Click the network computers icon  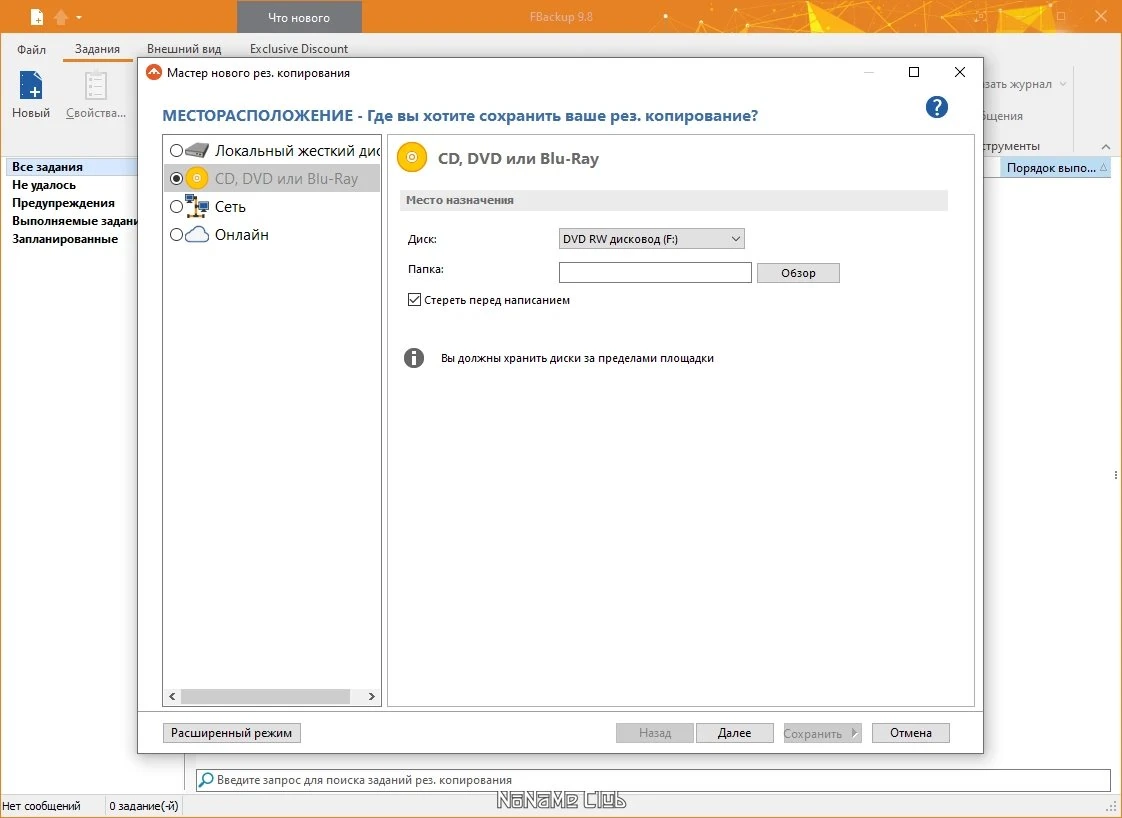[x=197, y=206]
